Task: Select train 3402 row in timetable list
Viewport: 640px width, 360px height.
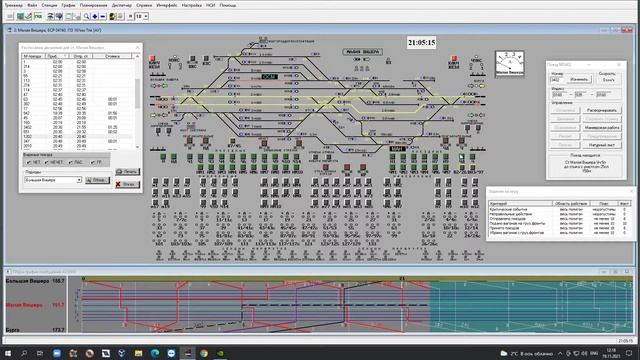Action: click(x=78, y=127)
